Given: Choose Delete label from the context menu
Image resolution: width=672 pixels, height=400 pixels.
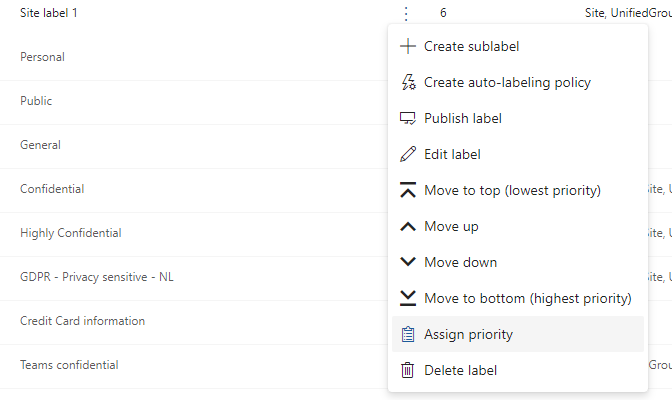Looking at the screenshot, I should click(x=460, y=370).
